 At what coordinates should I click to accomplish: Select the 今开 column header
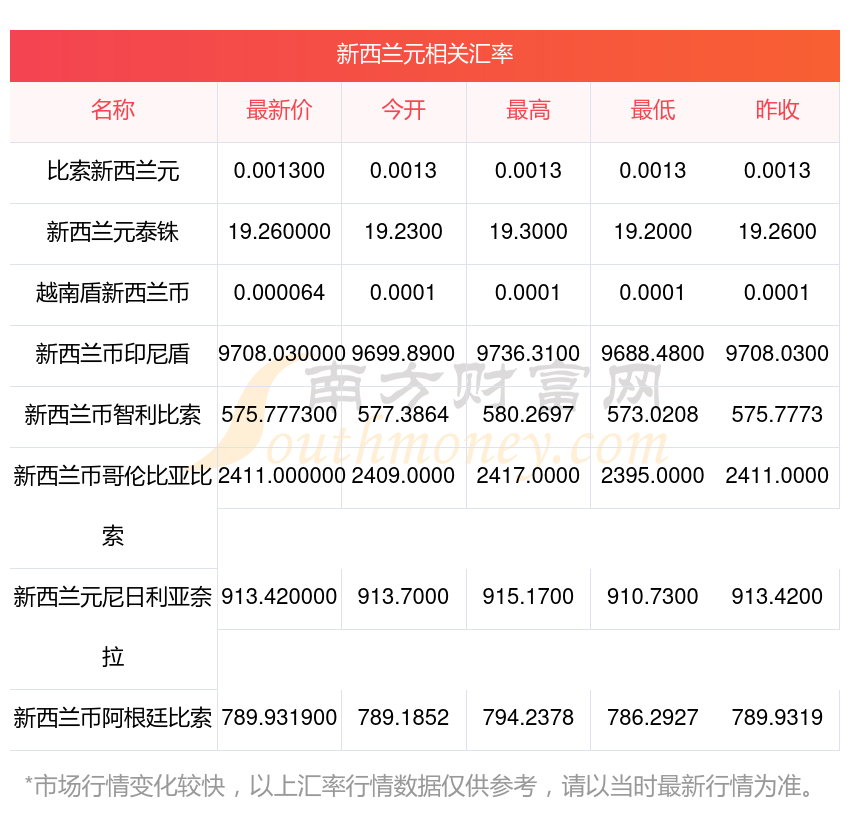tap(403, 110)
